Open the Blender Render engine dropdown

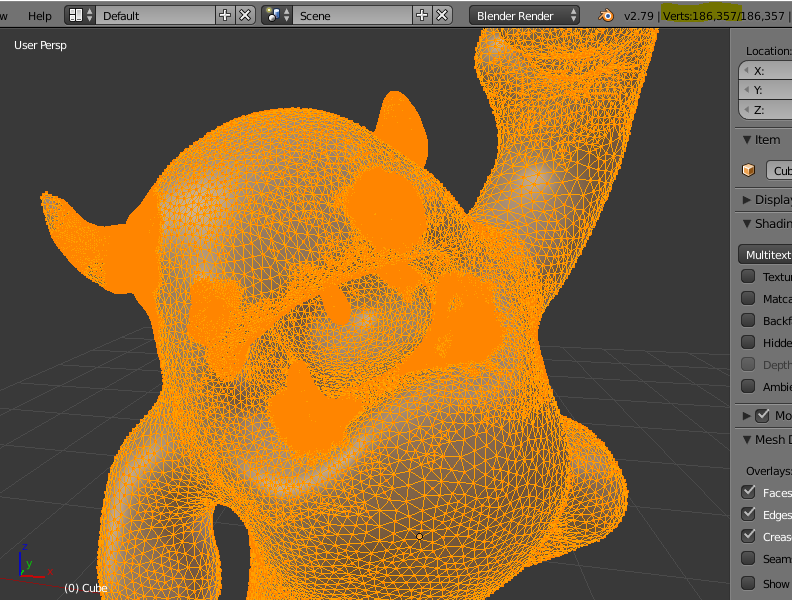click(x=524, y=16)
